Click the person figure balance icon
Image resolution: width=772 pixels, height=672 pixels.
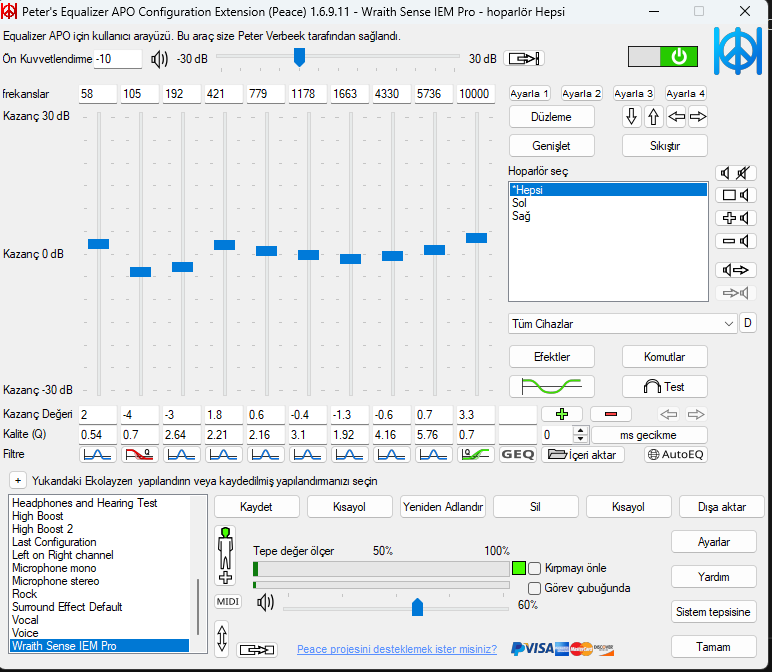(225, 555)
